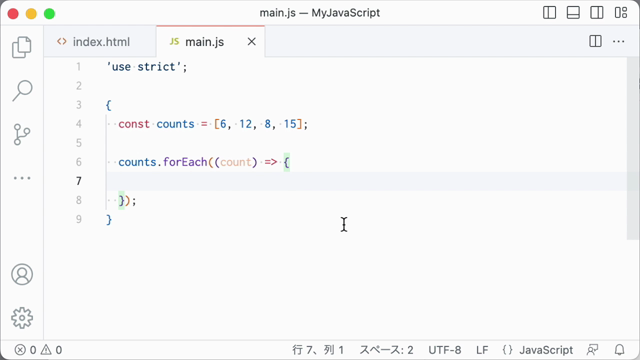This screenshot has width=640, height=360.
Task: Toggle the secondary side bar layout button
Action: pyautogui.click(x=597, y=13)
